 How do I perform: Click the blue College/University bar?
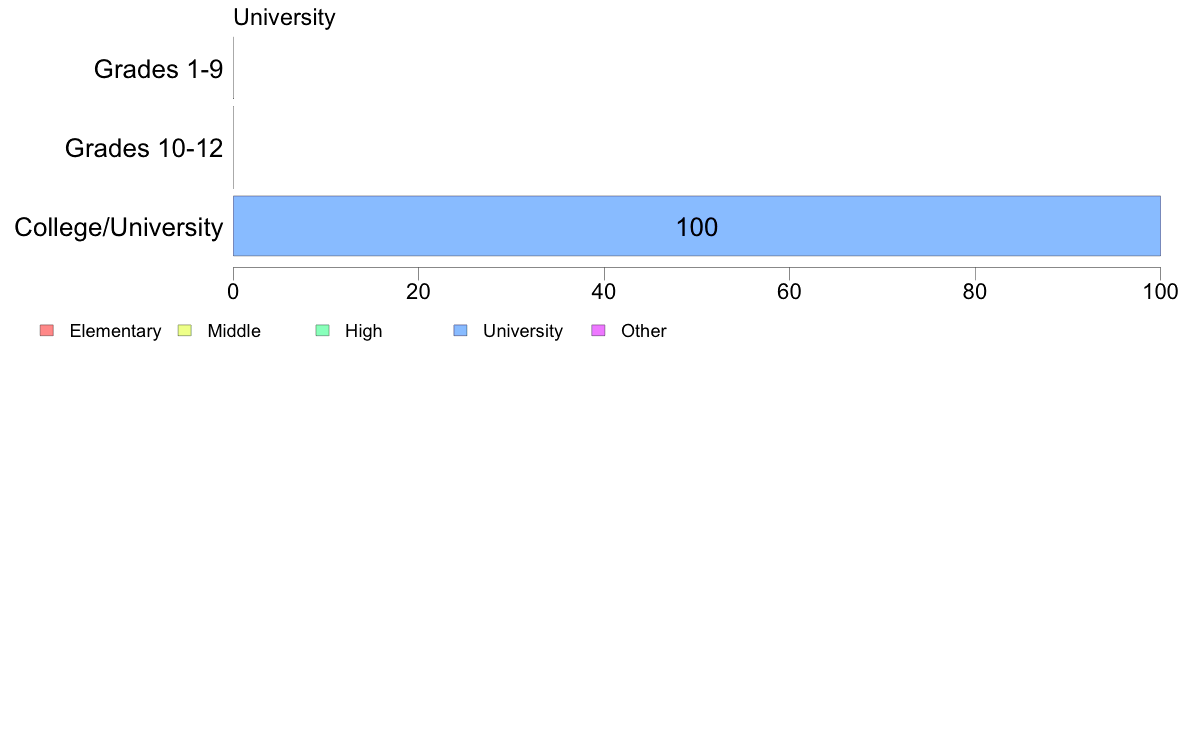[x=900, y=226]
